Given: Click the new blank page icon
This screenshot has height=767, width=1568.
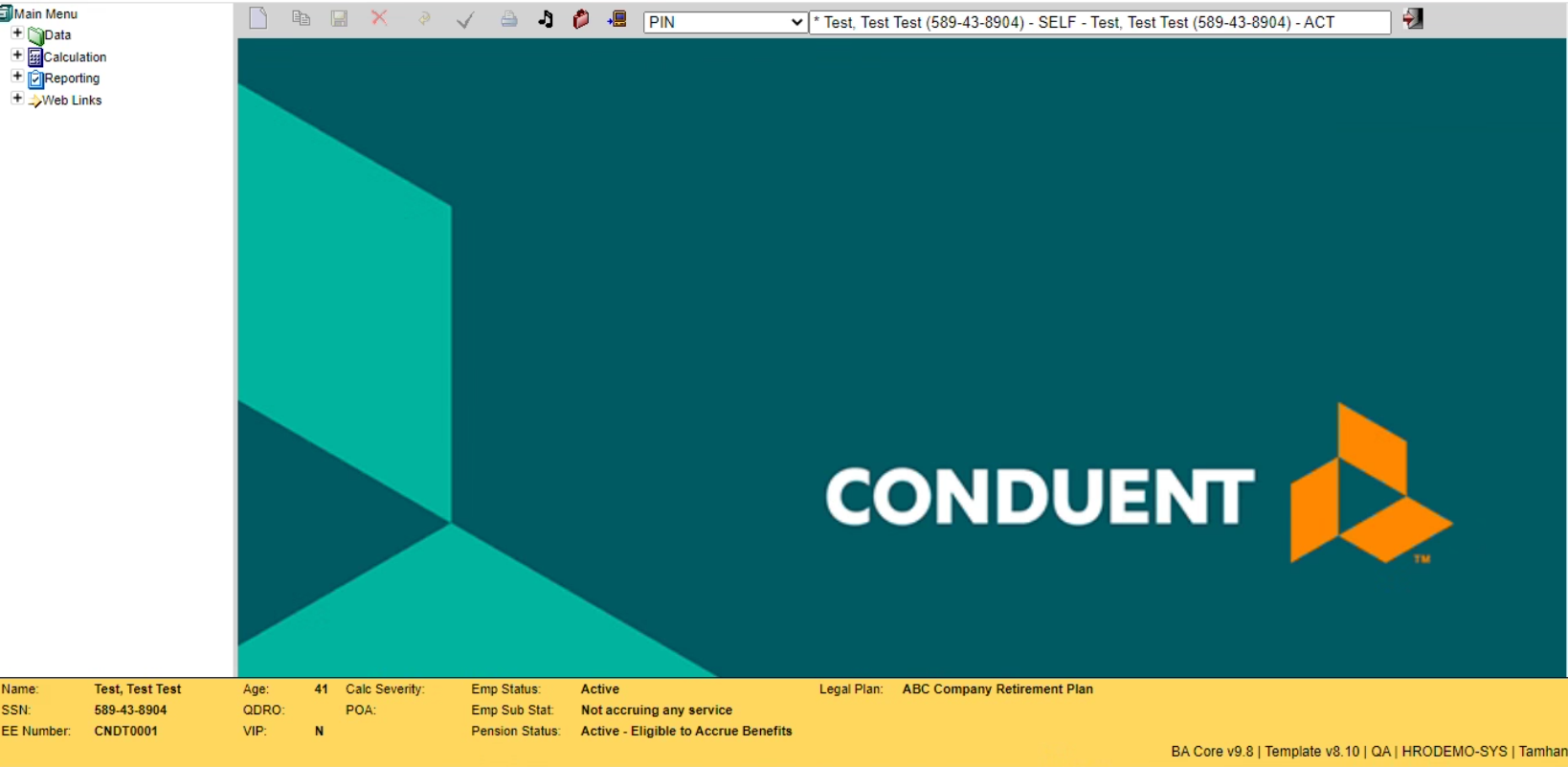Looking at the screenshot, I should [258, 18].
